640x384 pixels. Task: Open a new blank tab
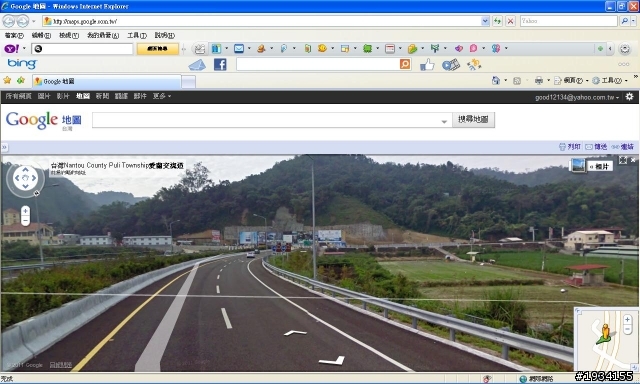coord(188,82)
